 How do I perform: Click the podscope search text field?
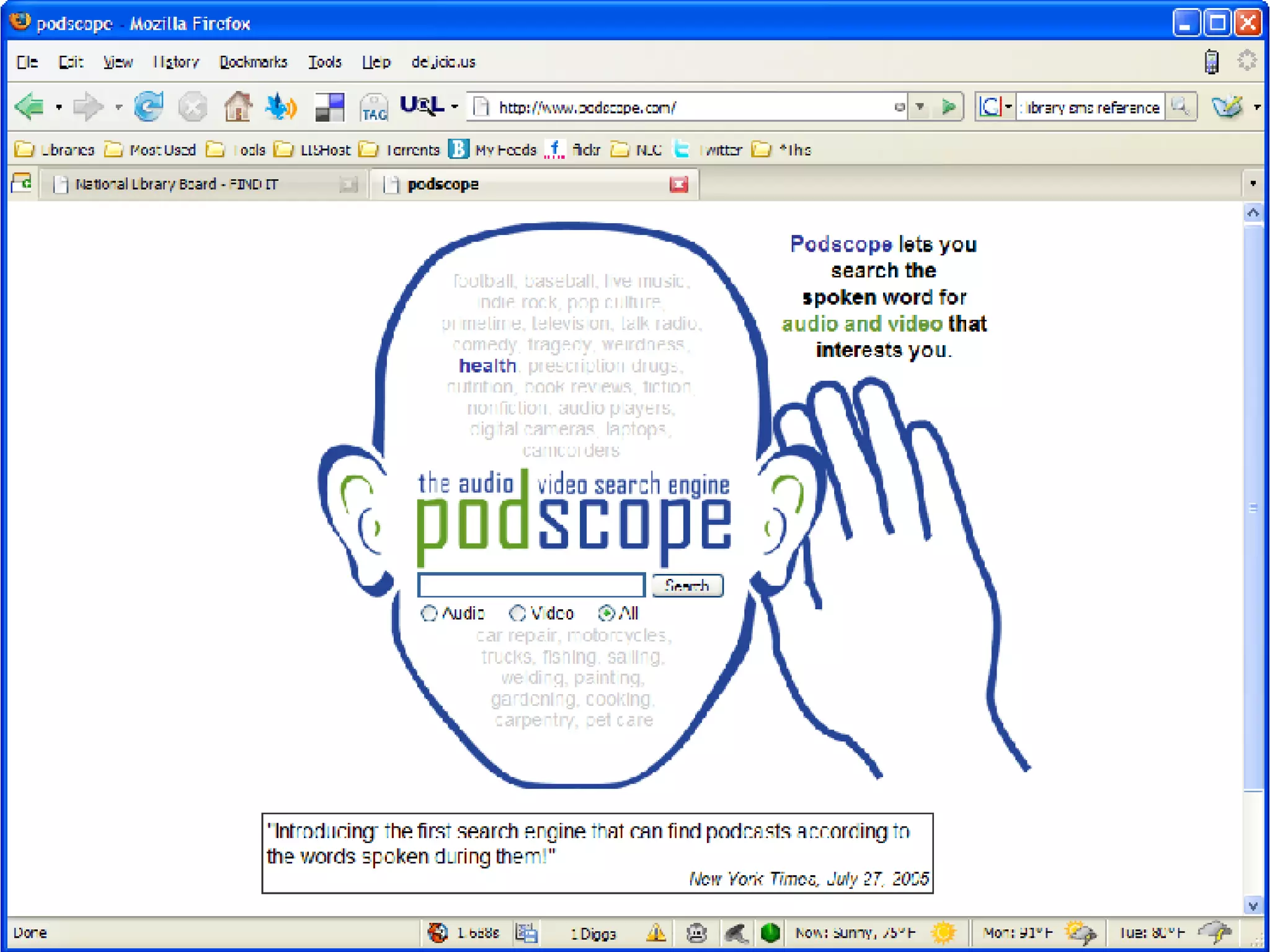click(531, 585)
